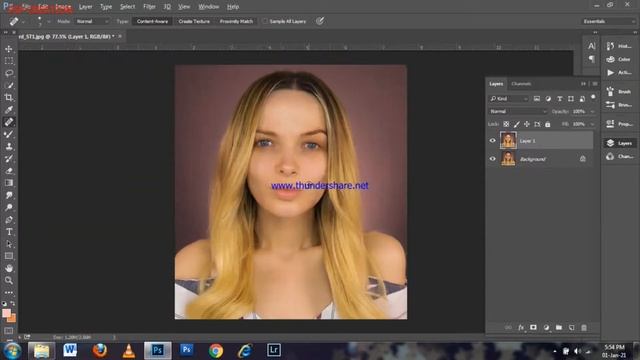Screen dimensions: 640x360
Task: Open the Window menu
Action: tap(209, 7)
